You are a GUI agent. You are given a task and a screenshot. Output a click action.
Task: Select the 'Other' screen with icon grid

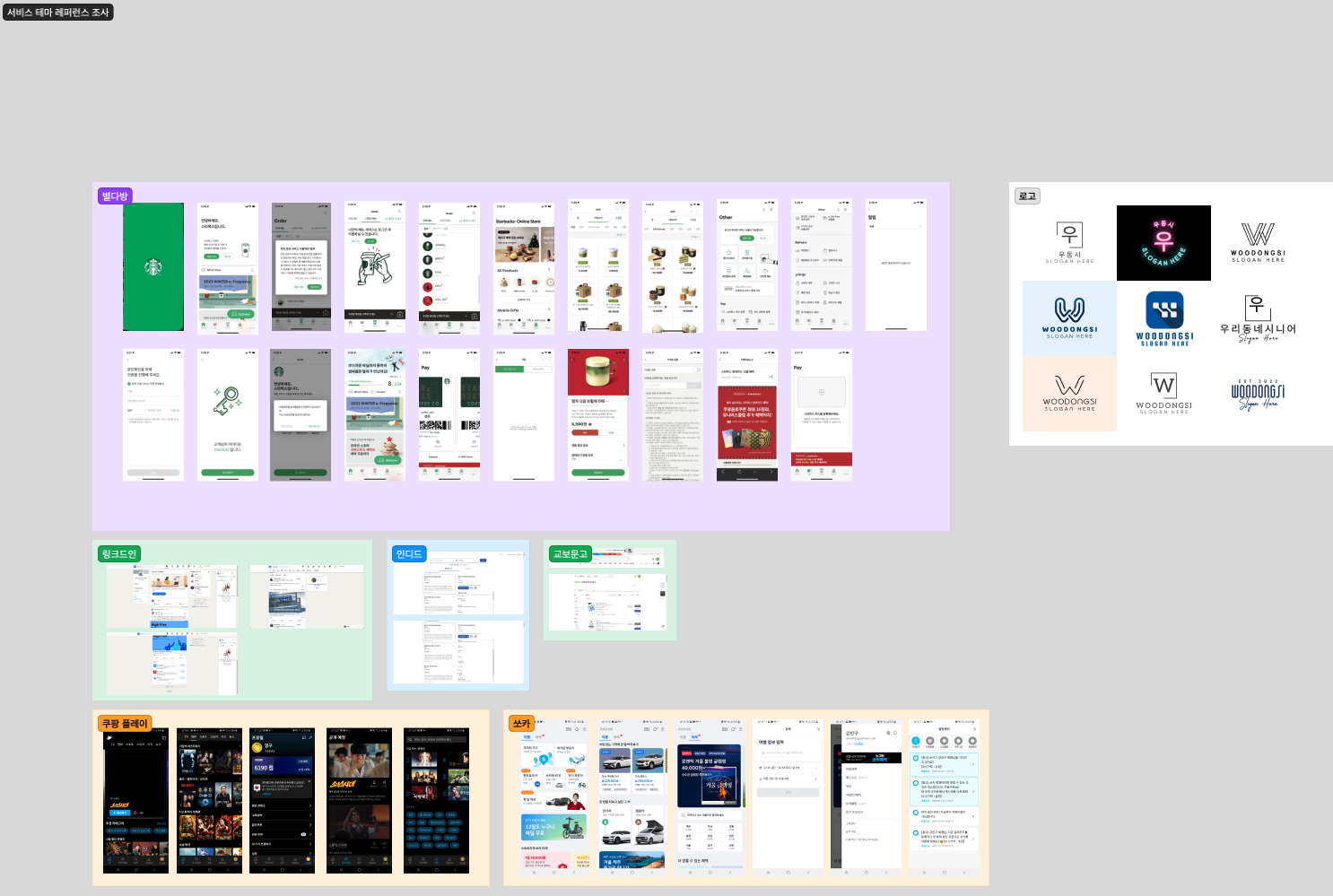pos(747,266)
